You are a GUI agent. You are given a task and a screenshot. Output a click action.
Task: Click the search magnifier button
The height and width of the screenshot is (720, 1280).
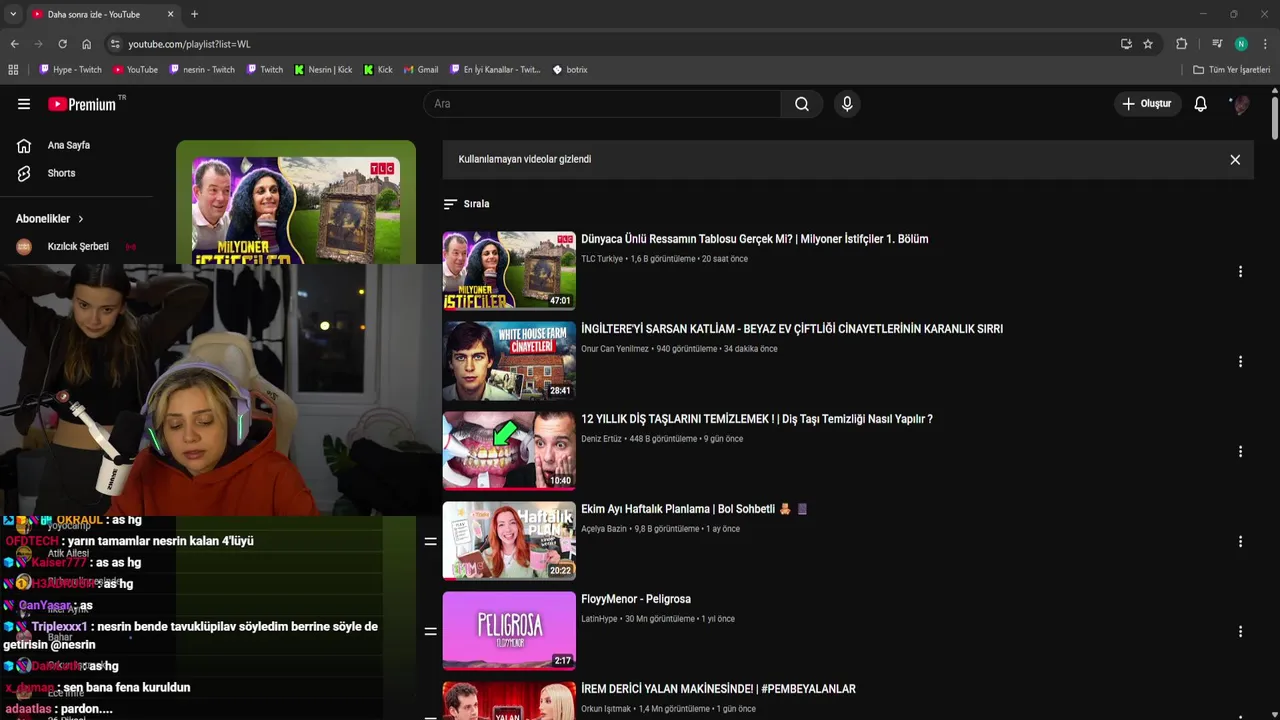point(802,104)
